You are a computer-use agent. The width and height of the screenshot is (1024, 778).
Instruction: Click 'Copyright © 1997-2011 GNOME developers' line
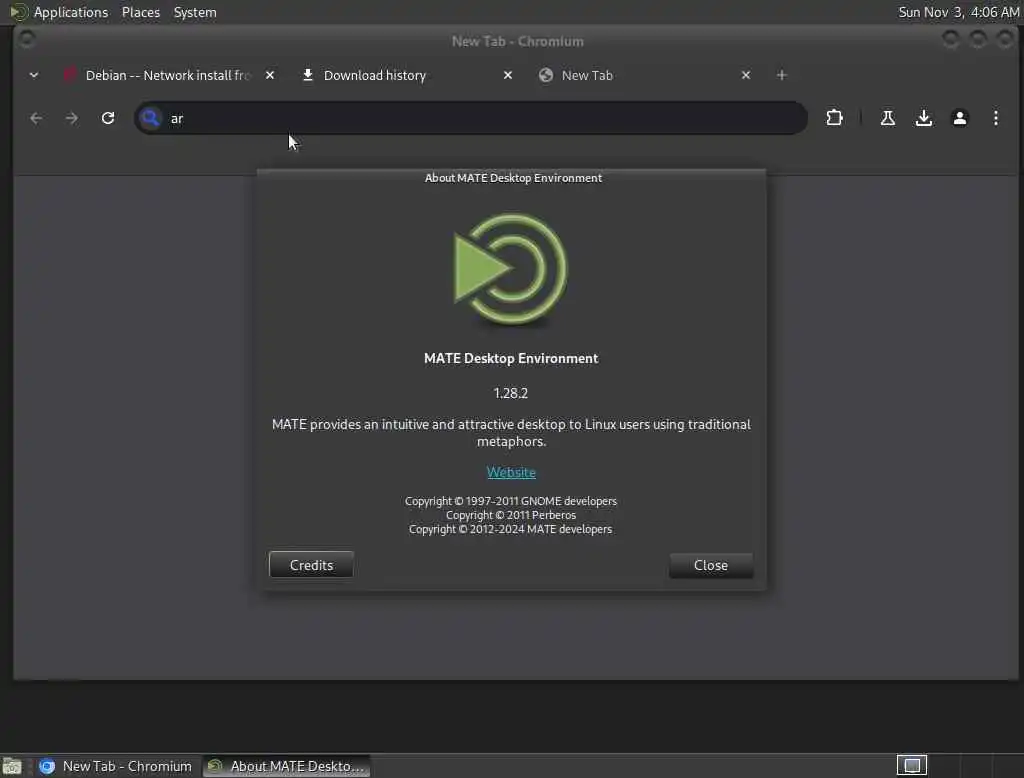point(511,501)
